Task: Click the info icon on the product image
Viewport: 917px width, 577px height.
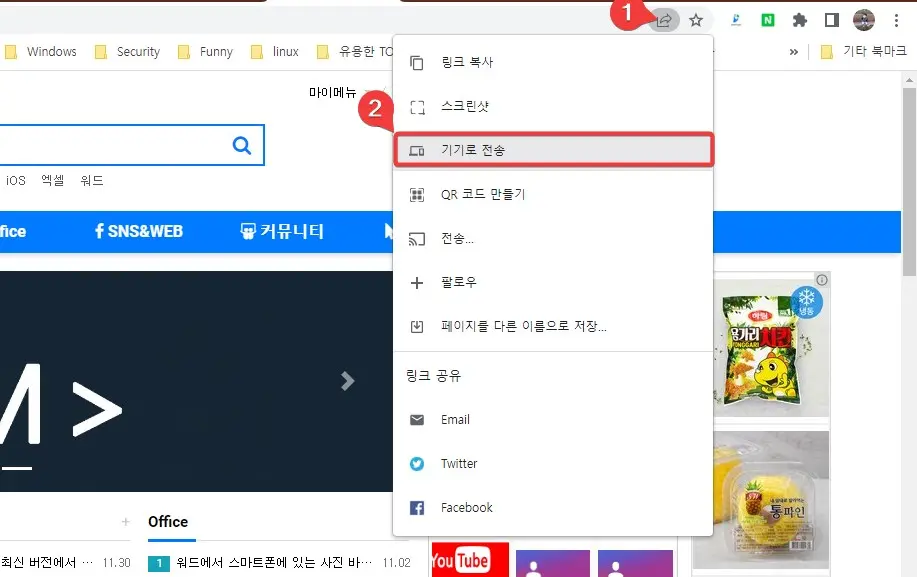Action: click(x=820, y=280)
